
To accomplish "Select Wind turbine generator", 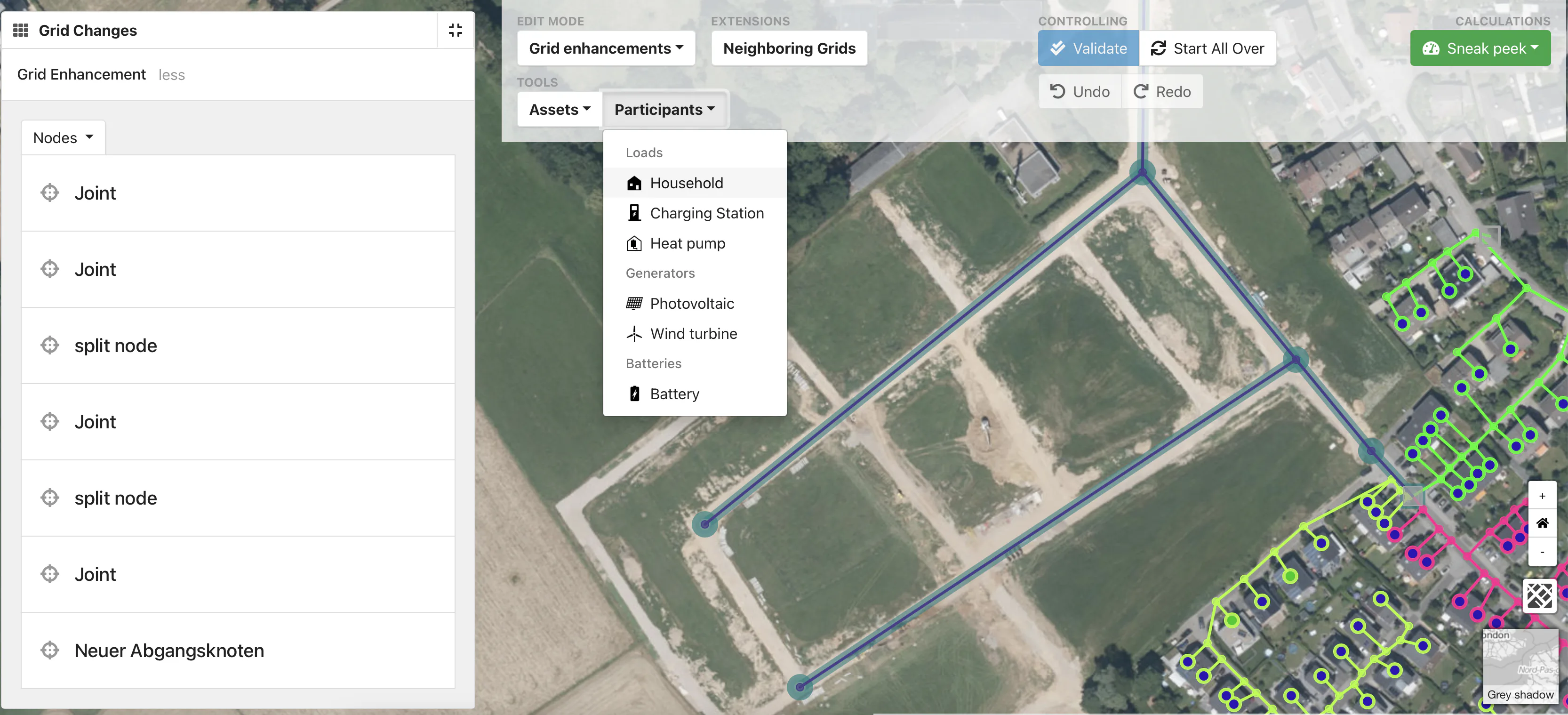I will pyautogui.click(x=695, y=334).
